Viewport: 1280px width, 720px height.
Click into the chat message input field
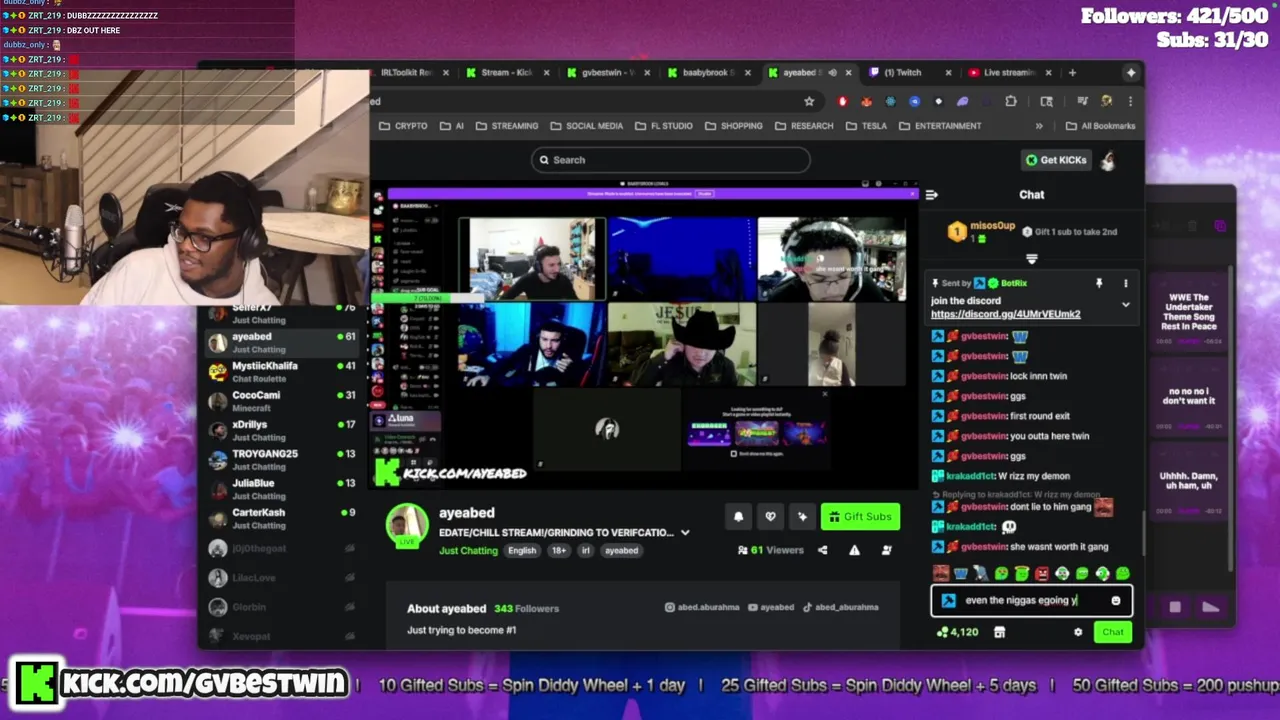coord(1031,601)
